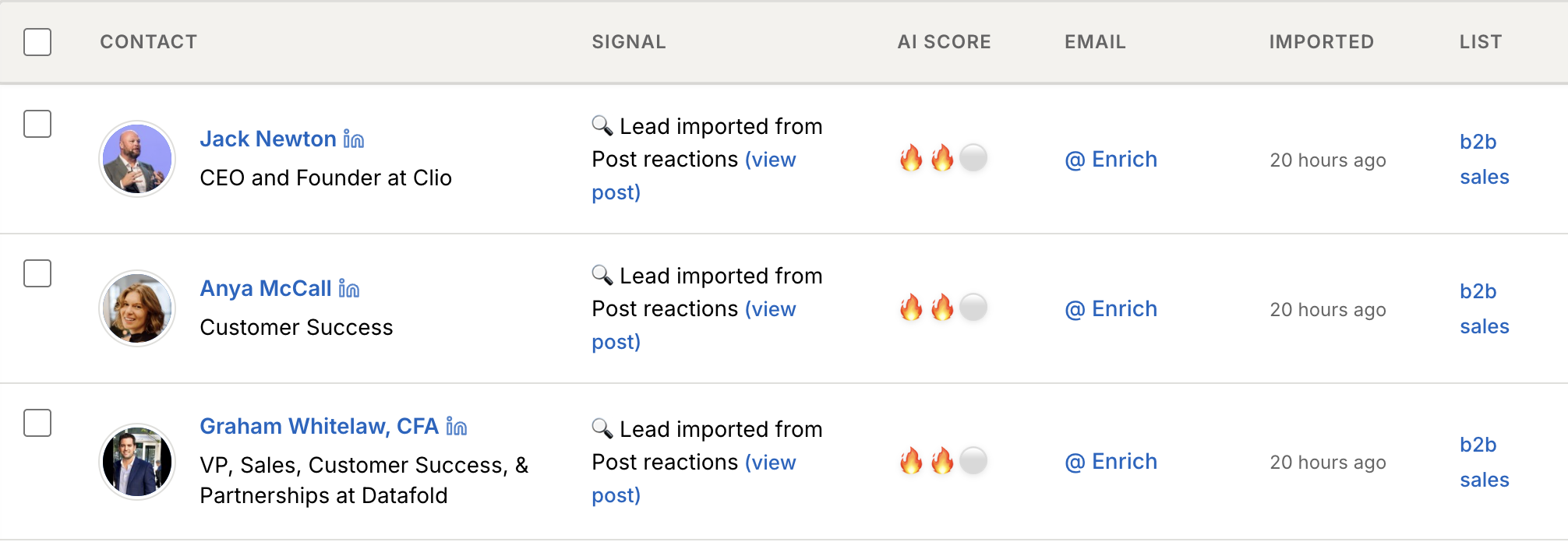Image resolution: width=1568 pixels, height=542 pixels.
Task: Open view post link for Anya McCall
Action: [x=772, y=309]
